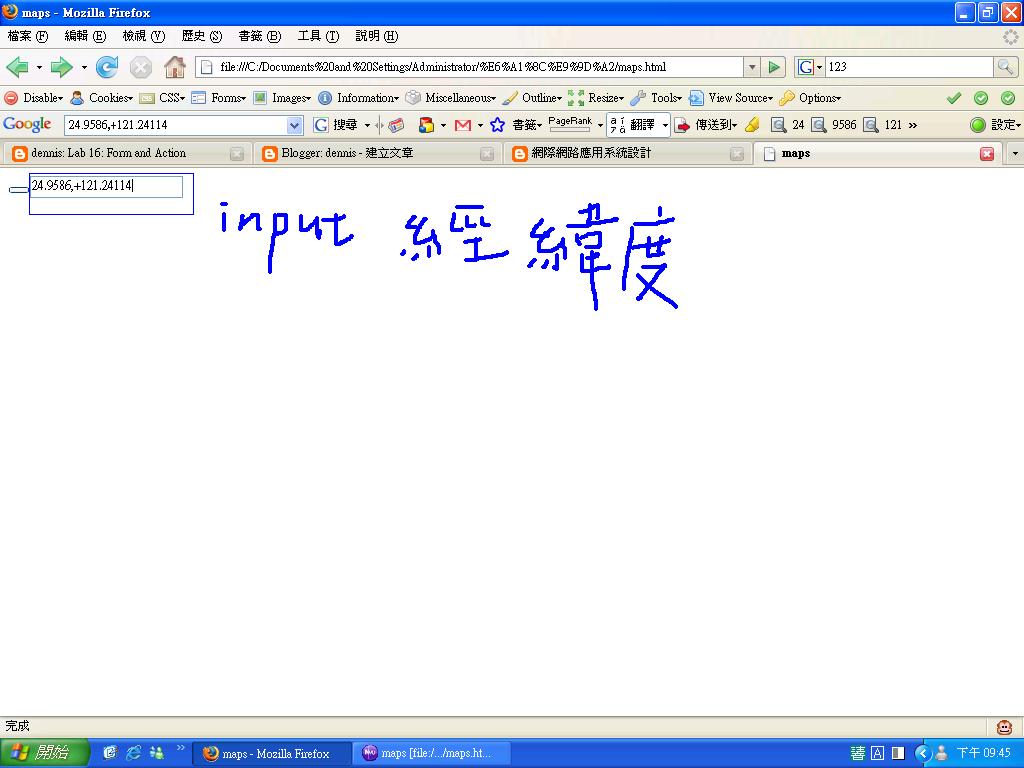The image size is (1024, 768).
Task: Close the maps tab
Action: coord(987,153)
